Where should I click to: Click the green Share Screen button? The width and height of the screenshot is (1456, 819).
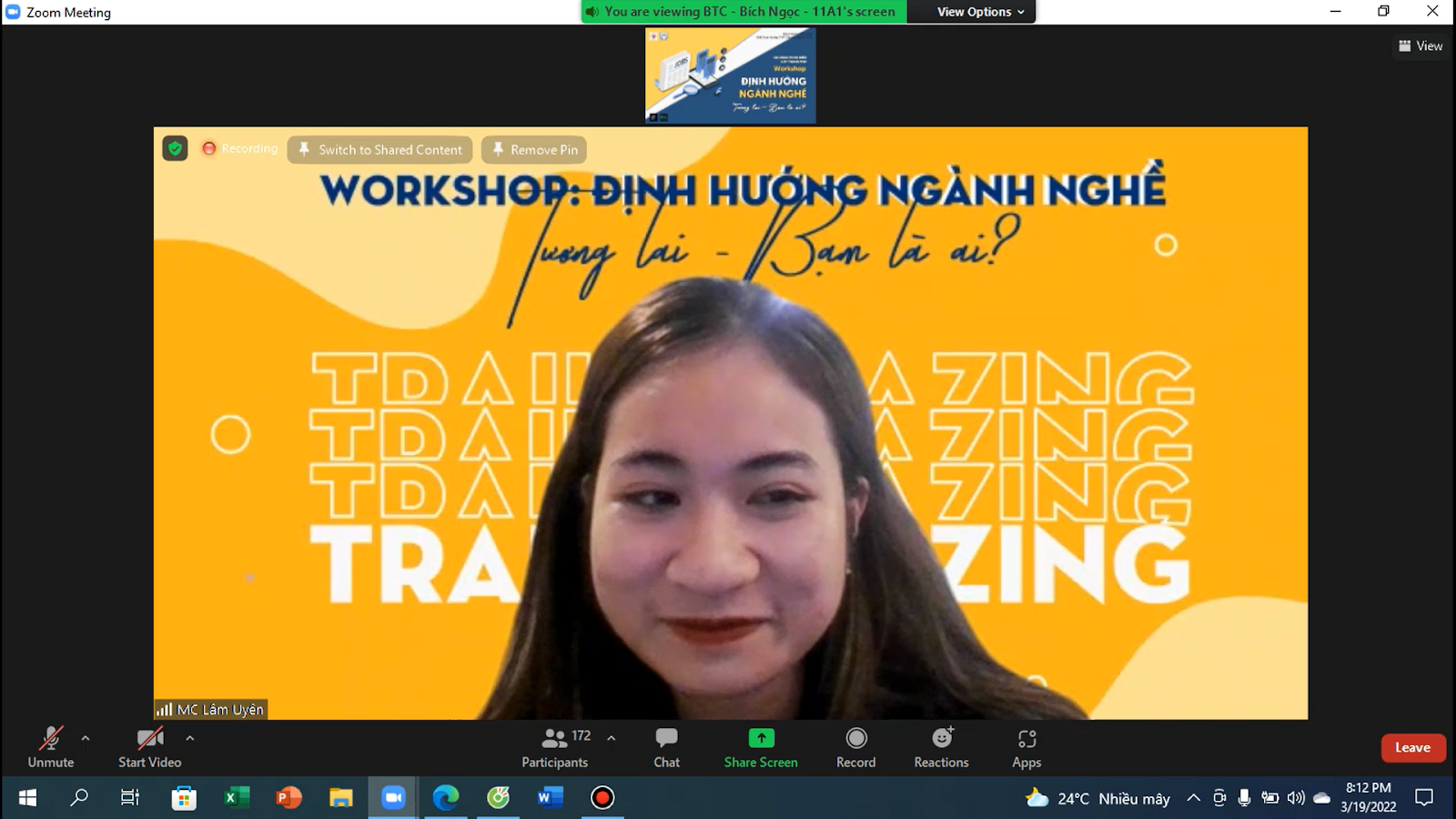(x=761, y=747)
